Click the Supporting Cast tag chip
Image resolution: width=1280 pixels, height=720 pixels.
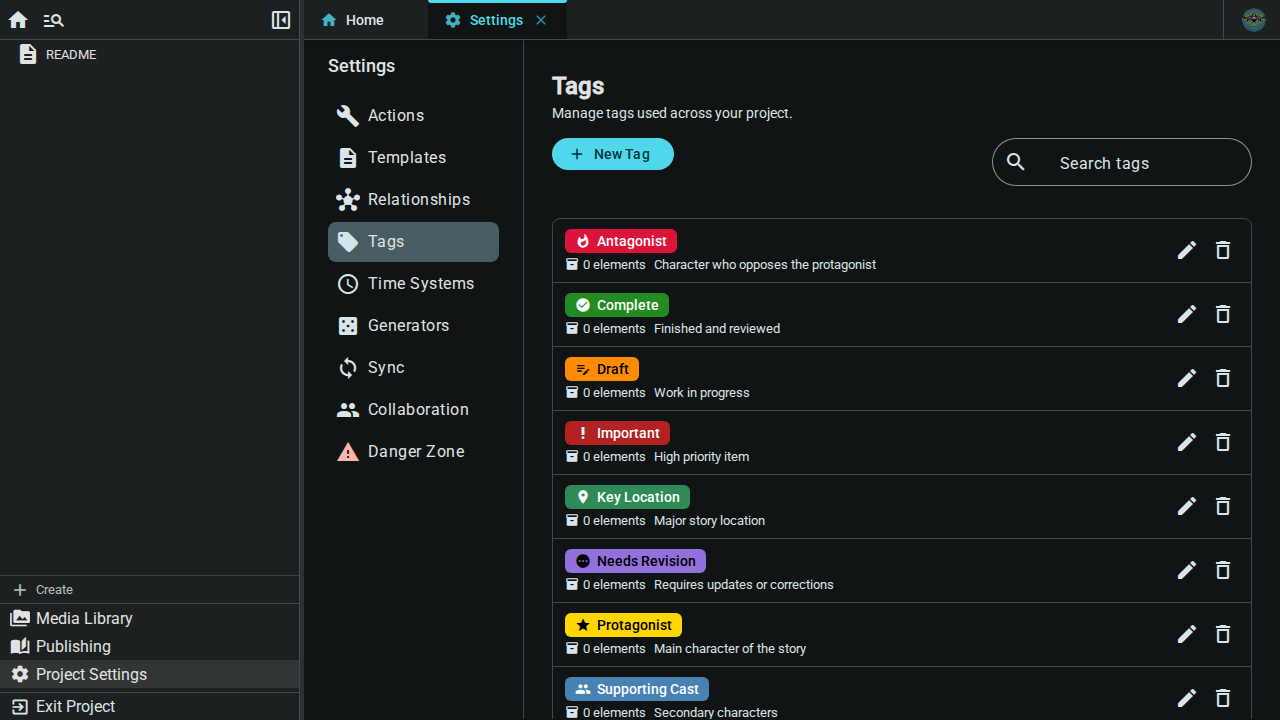tap(637, 689)
